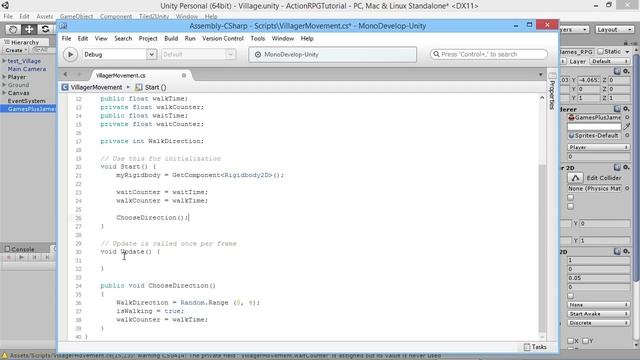This screenshot has width=640, height=360.
Task: Click the VillagerMovement class icon in breadcrumb
Action: point(65,87)
